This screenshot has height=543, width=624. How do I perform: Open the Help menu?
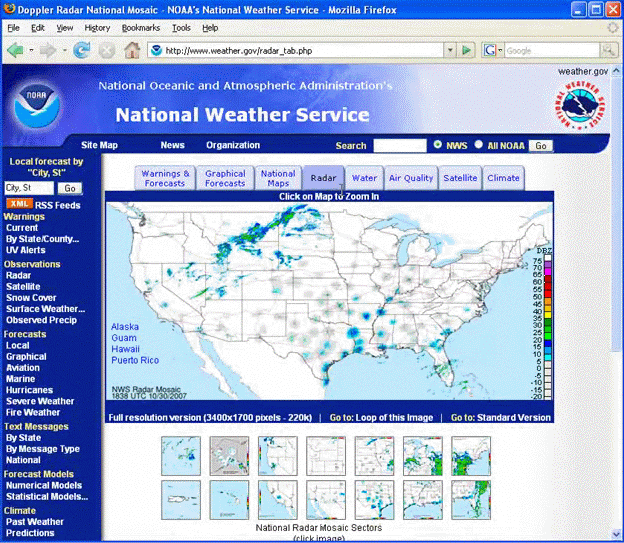pyautogui.click(x=210, y=28)
